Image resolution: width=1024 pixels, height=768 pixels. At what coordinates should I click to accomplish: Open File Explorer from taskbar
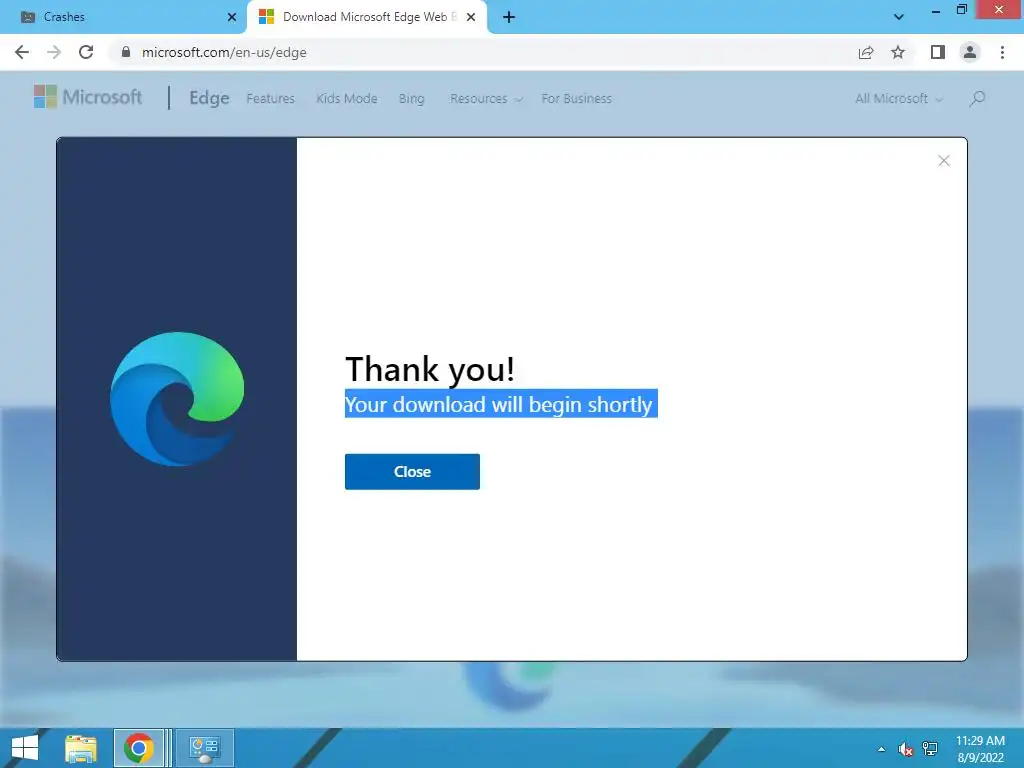pyautogui.click(x=81, y=748)
